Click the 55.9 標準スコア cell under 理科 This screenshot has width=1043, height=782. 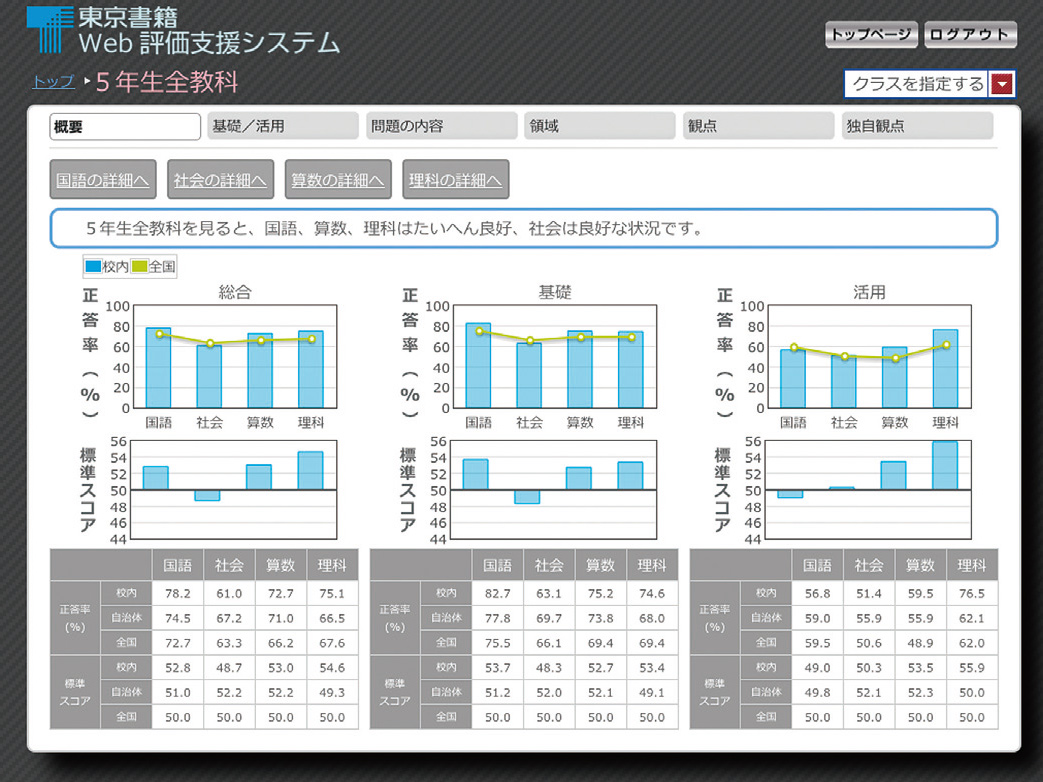coord(972,668)
